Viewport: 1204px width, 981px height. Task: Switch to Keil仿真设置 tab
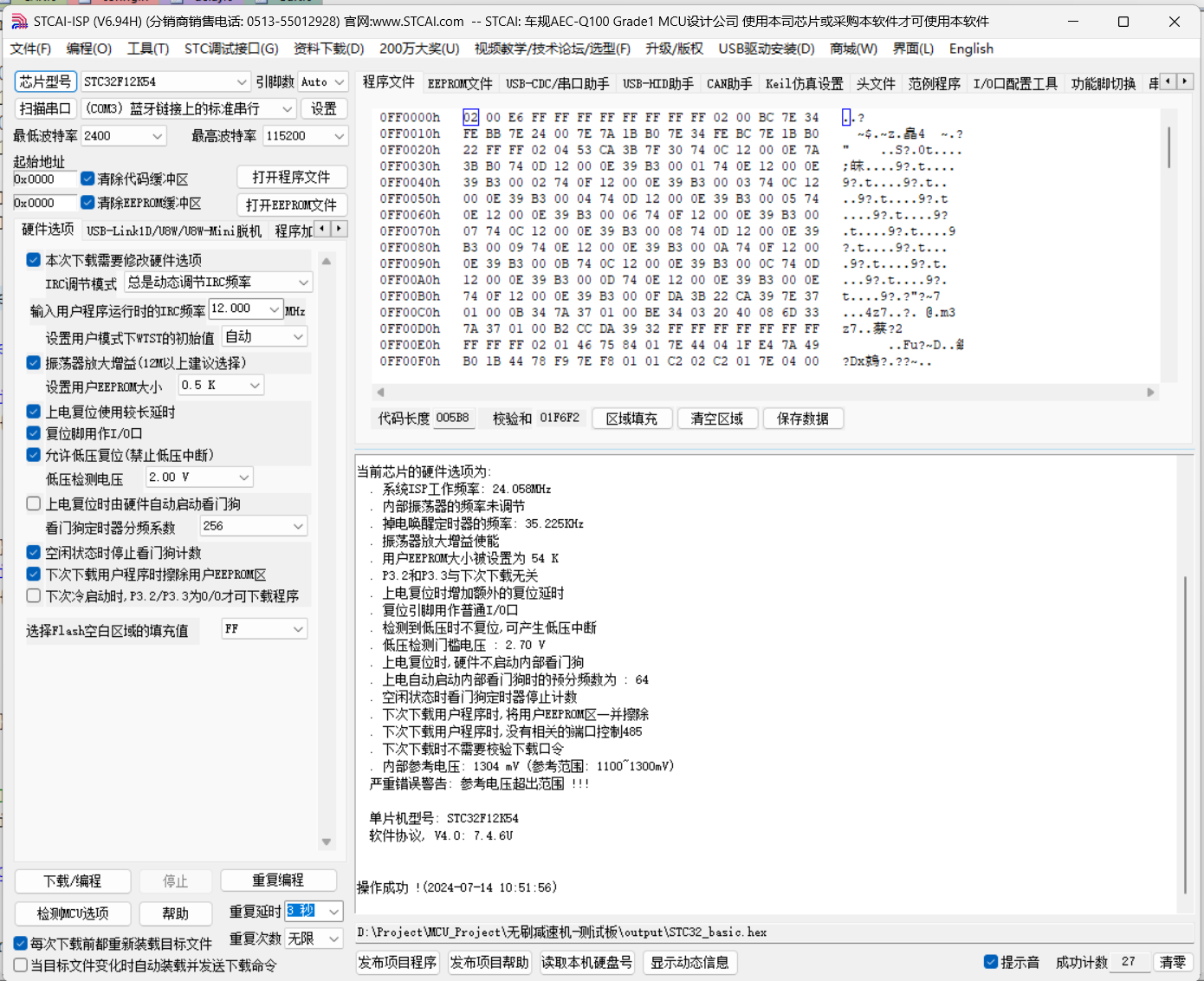tap(804, 84)
